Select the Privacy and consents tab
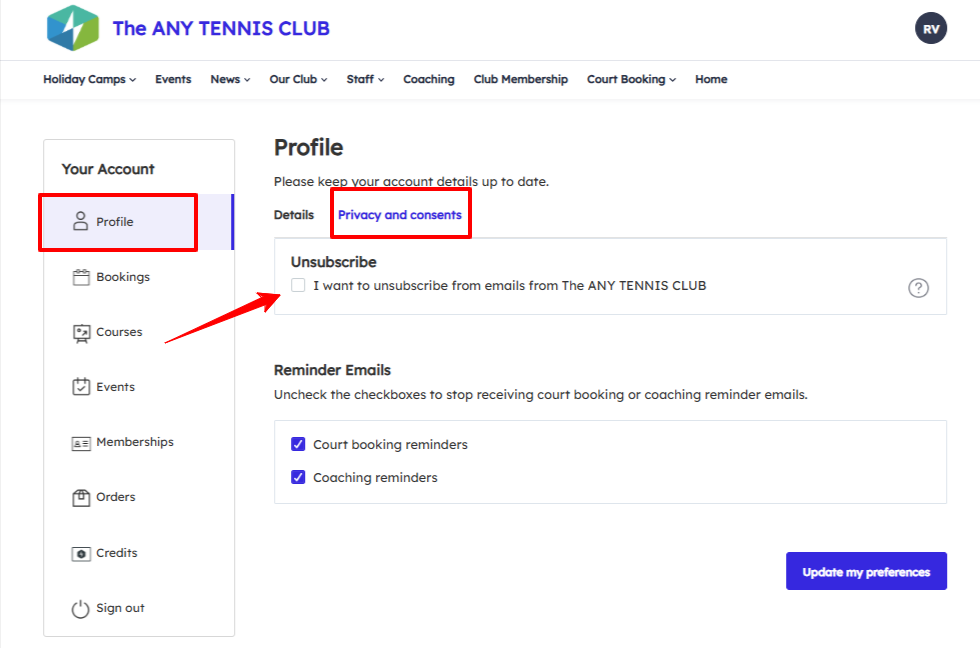The width and height of the screenshot is (980, 648). (400, 215)
